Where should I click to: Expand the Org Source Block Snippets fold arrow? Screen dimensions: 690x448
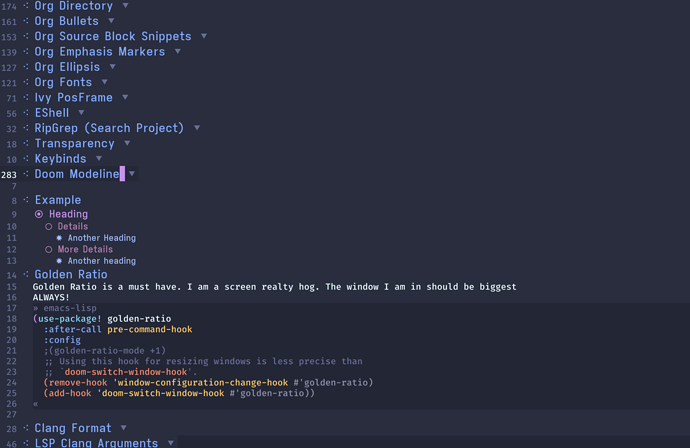[204, 36]
